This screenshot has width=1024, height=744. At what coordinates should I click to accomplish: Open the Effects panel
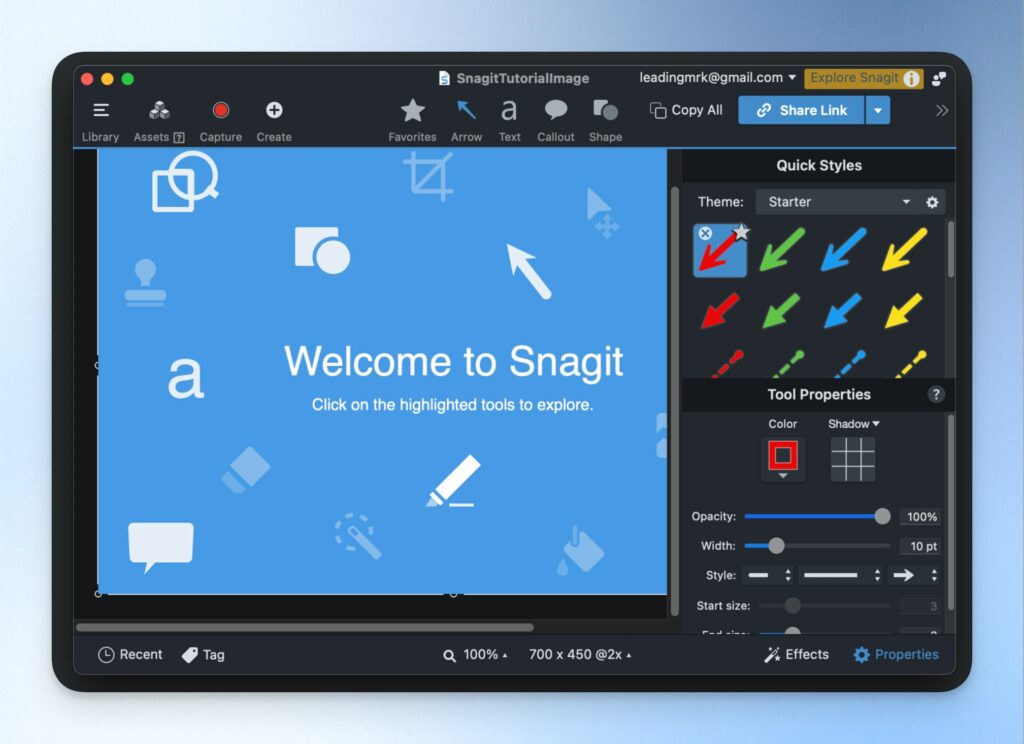pyautogui.click(x=796, y=655)
